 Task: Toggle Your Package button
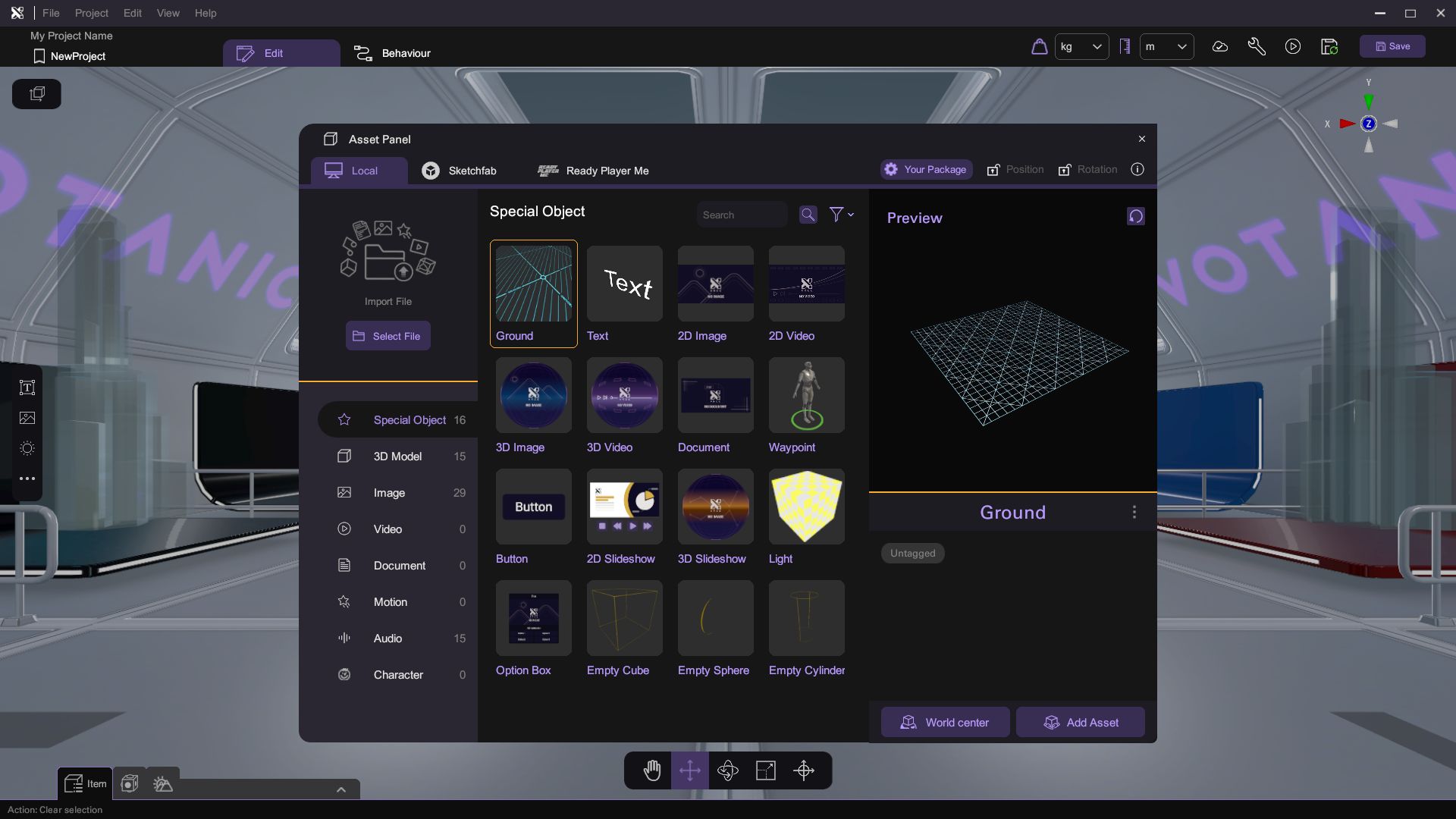(926, 170)
